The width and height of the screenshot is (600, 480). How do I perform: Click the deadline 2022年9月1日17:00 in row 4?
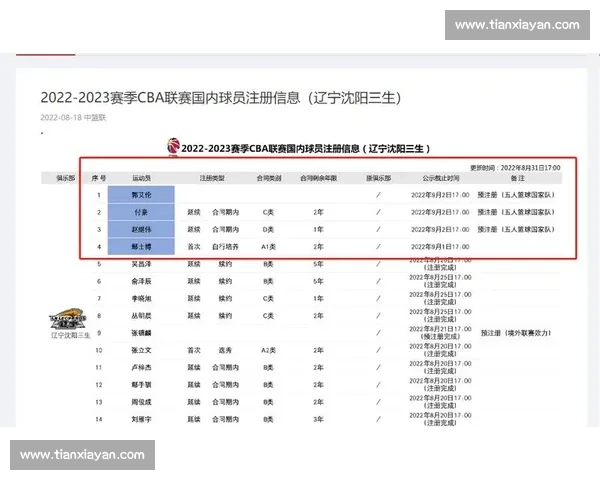[x=440, y=247]
